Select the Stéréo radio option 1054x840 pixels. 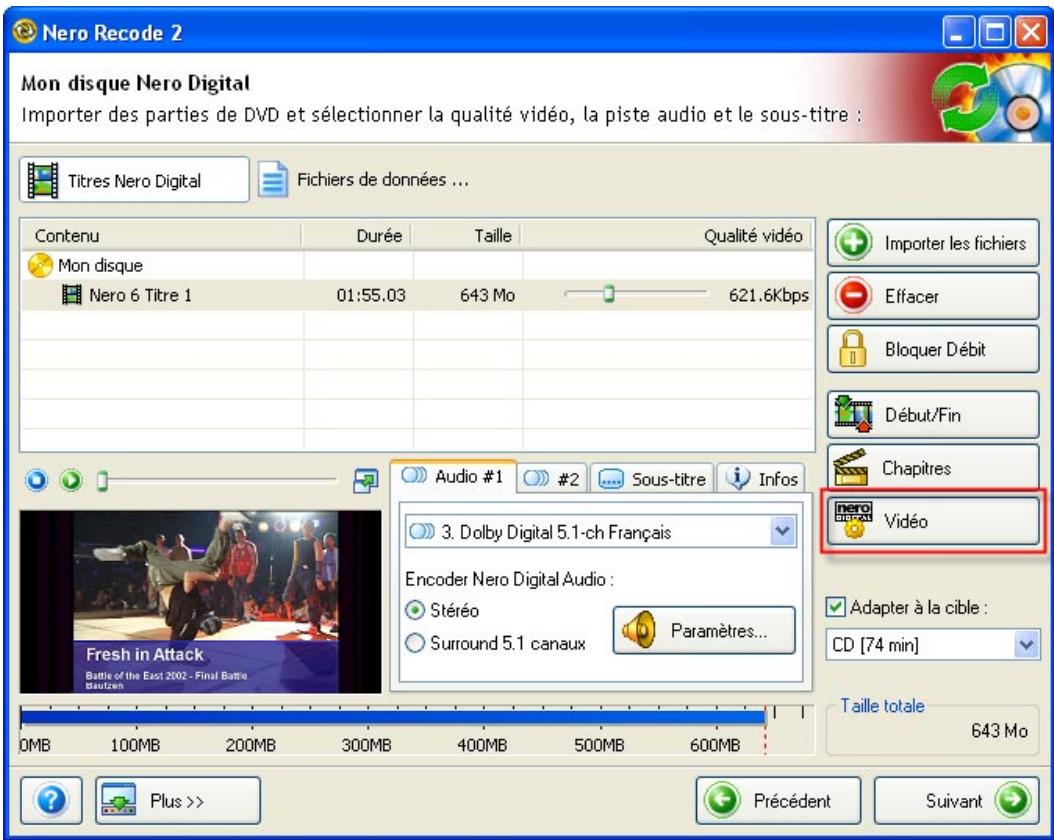tap(415, 610)
